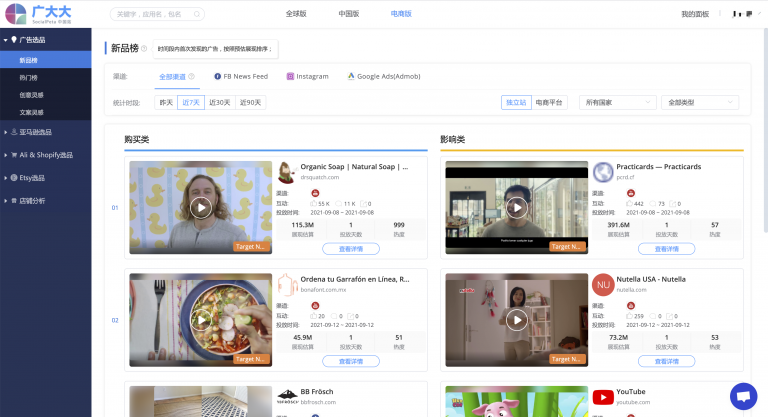
Task: Open 热门榜 in the sidebar
Action: (x=46, y=77)
